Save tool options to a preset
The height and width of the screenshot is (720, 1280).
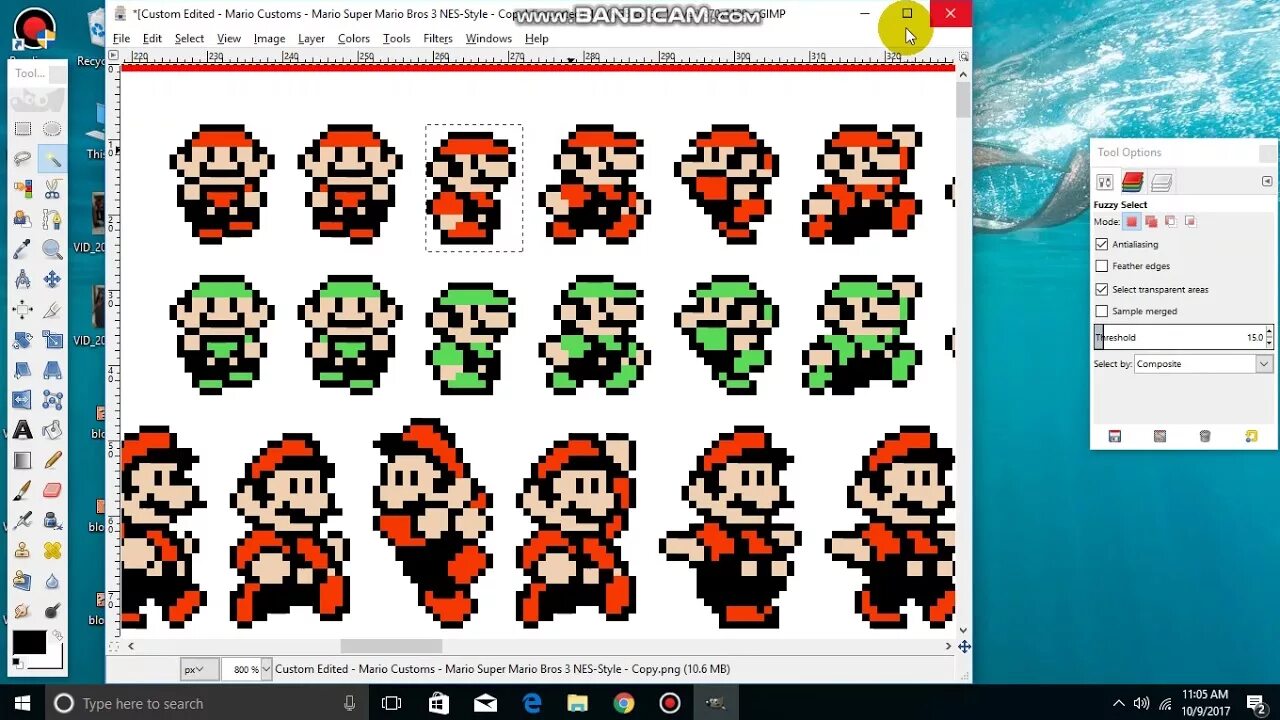tap(1114, 436)
